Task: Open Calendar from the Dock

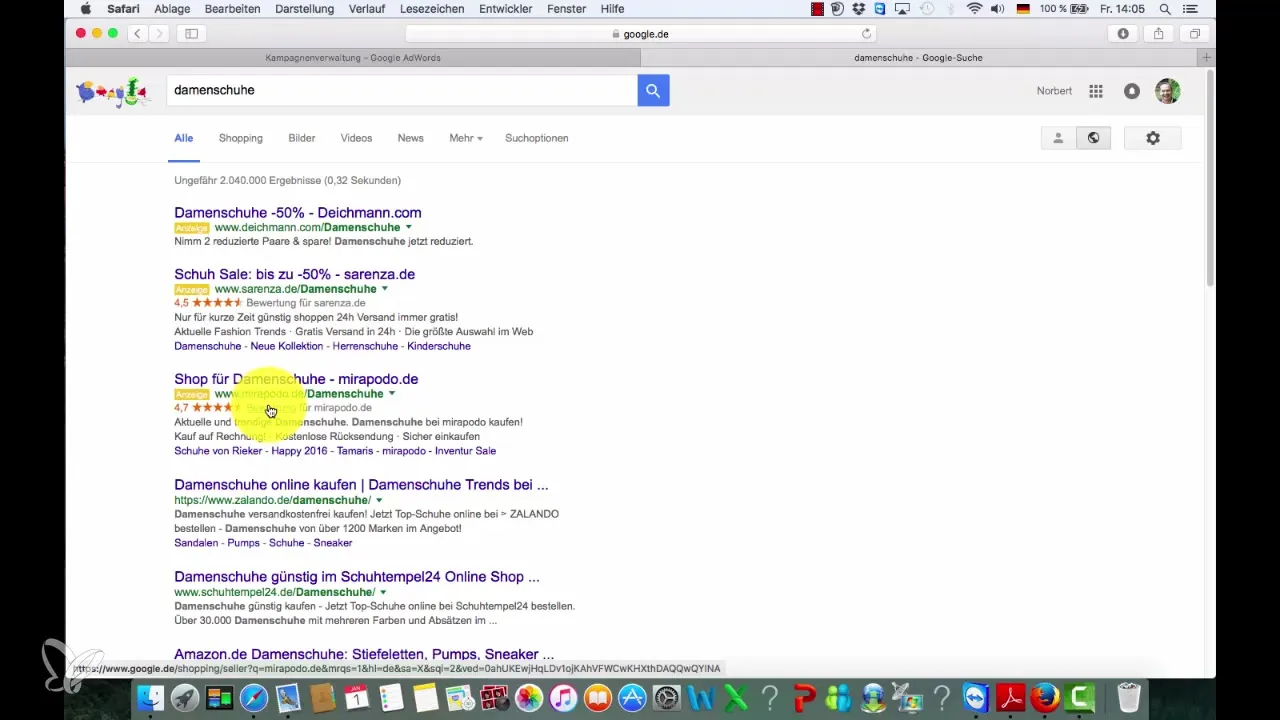Action: click(357, 697)
